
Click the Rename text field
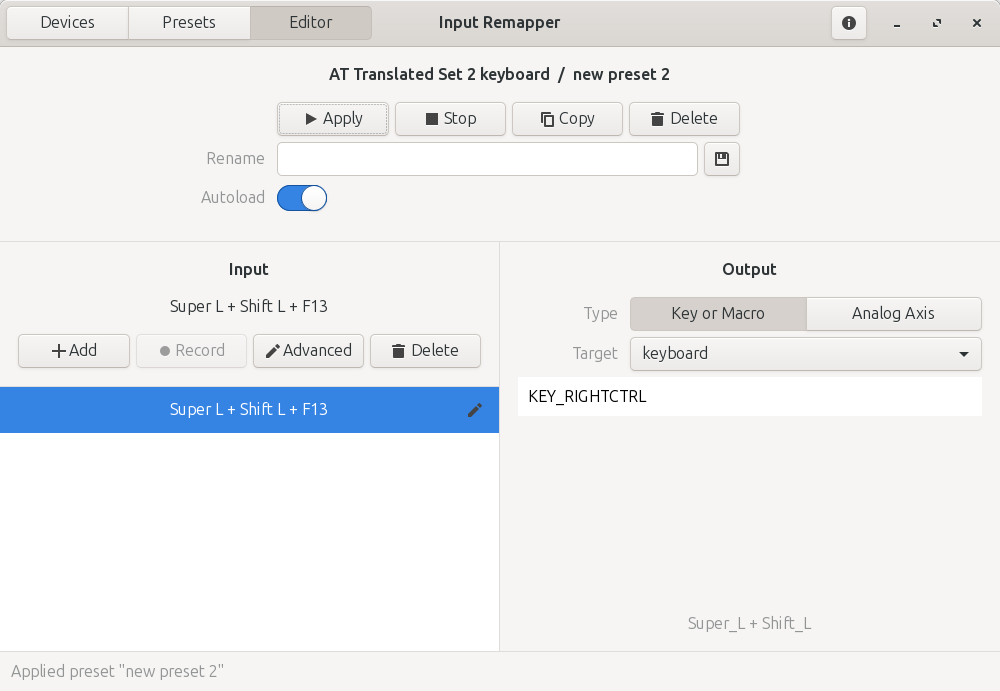click(487, 159)
